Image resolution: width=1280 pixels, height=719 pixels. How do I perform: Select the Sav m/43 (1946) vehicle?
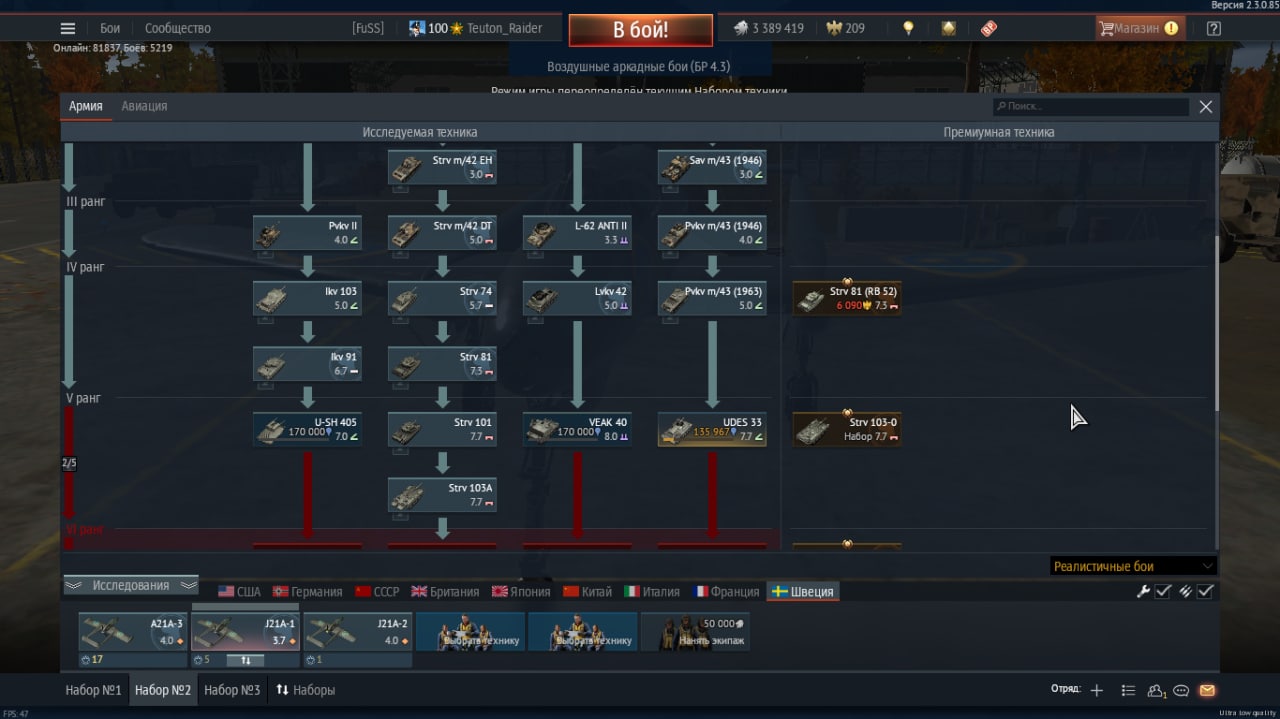coord(712,167)
